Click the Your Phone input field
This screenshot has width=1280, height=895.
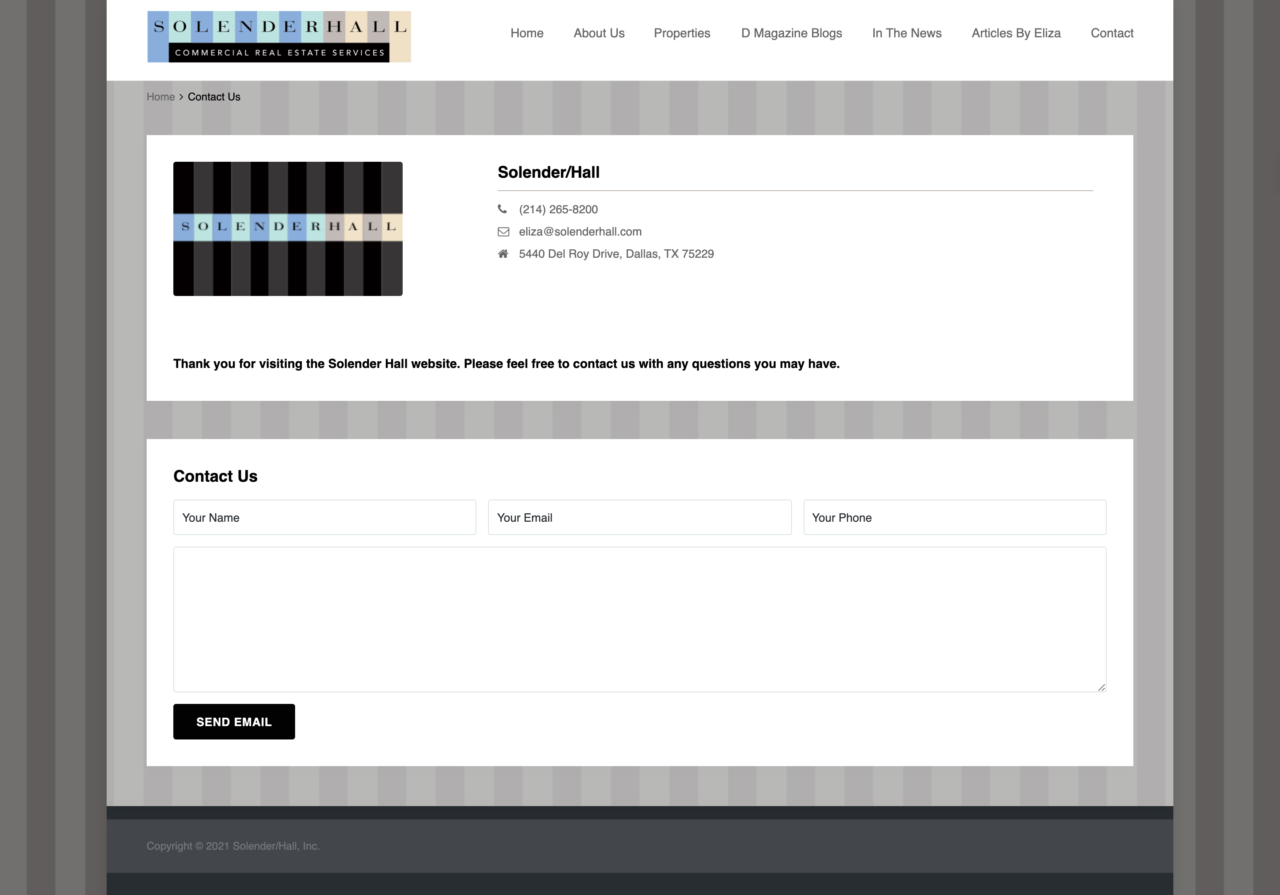coord(954,517)
